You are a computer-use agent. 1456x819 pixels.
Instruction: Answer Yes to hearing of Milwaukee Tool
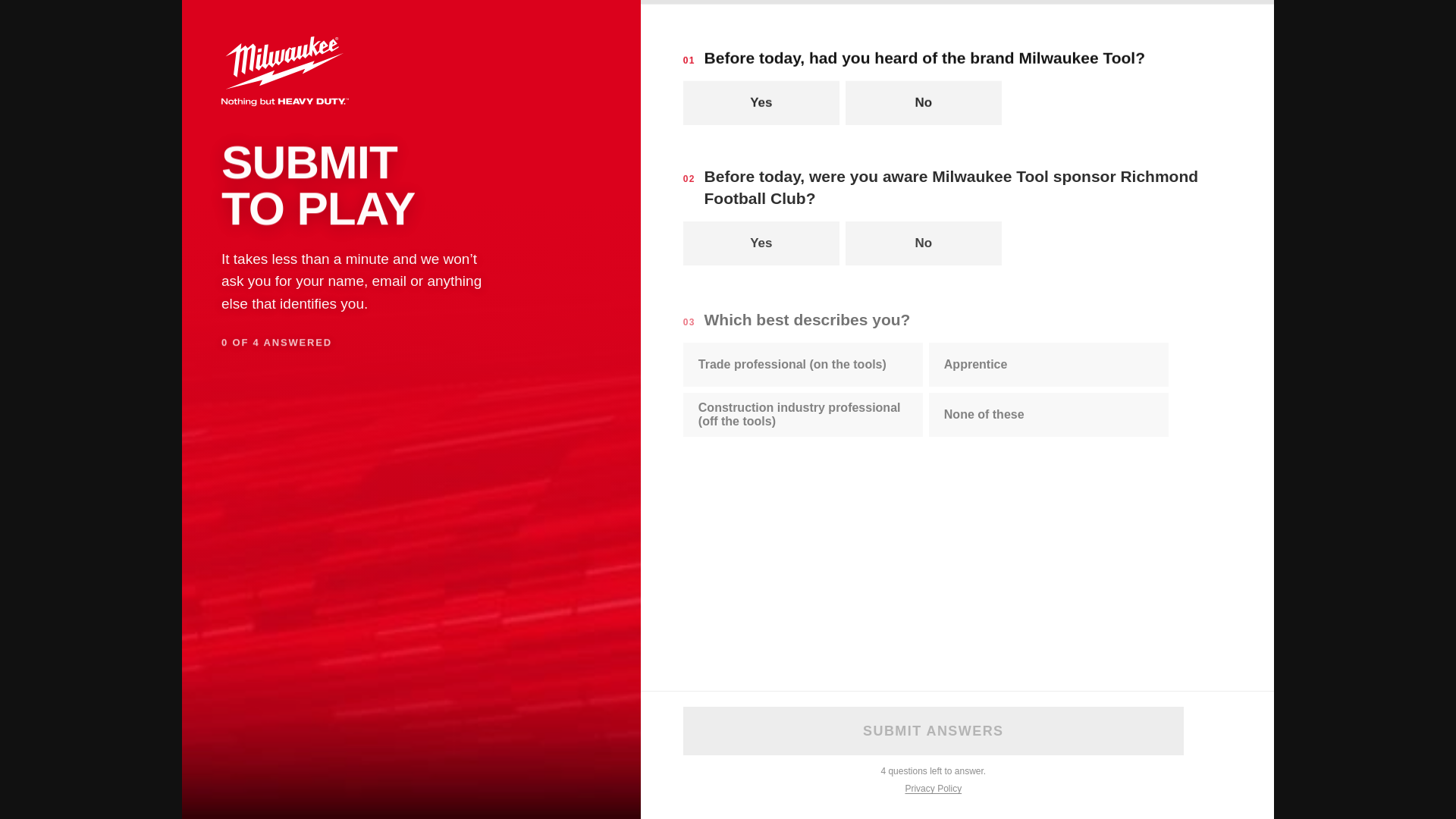point(761,103)
